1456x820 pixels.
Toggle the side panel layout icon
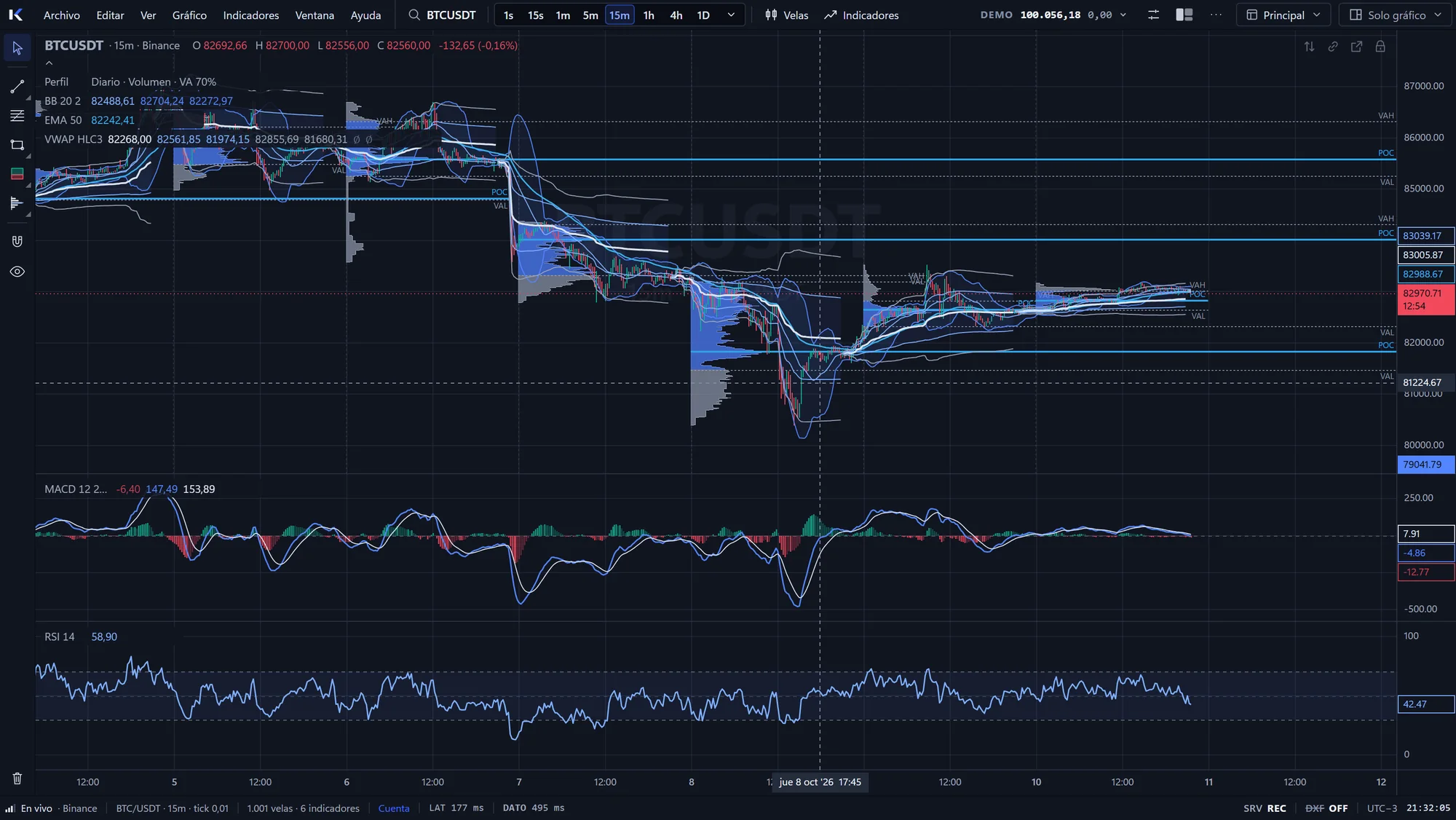point(1184,15)
